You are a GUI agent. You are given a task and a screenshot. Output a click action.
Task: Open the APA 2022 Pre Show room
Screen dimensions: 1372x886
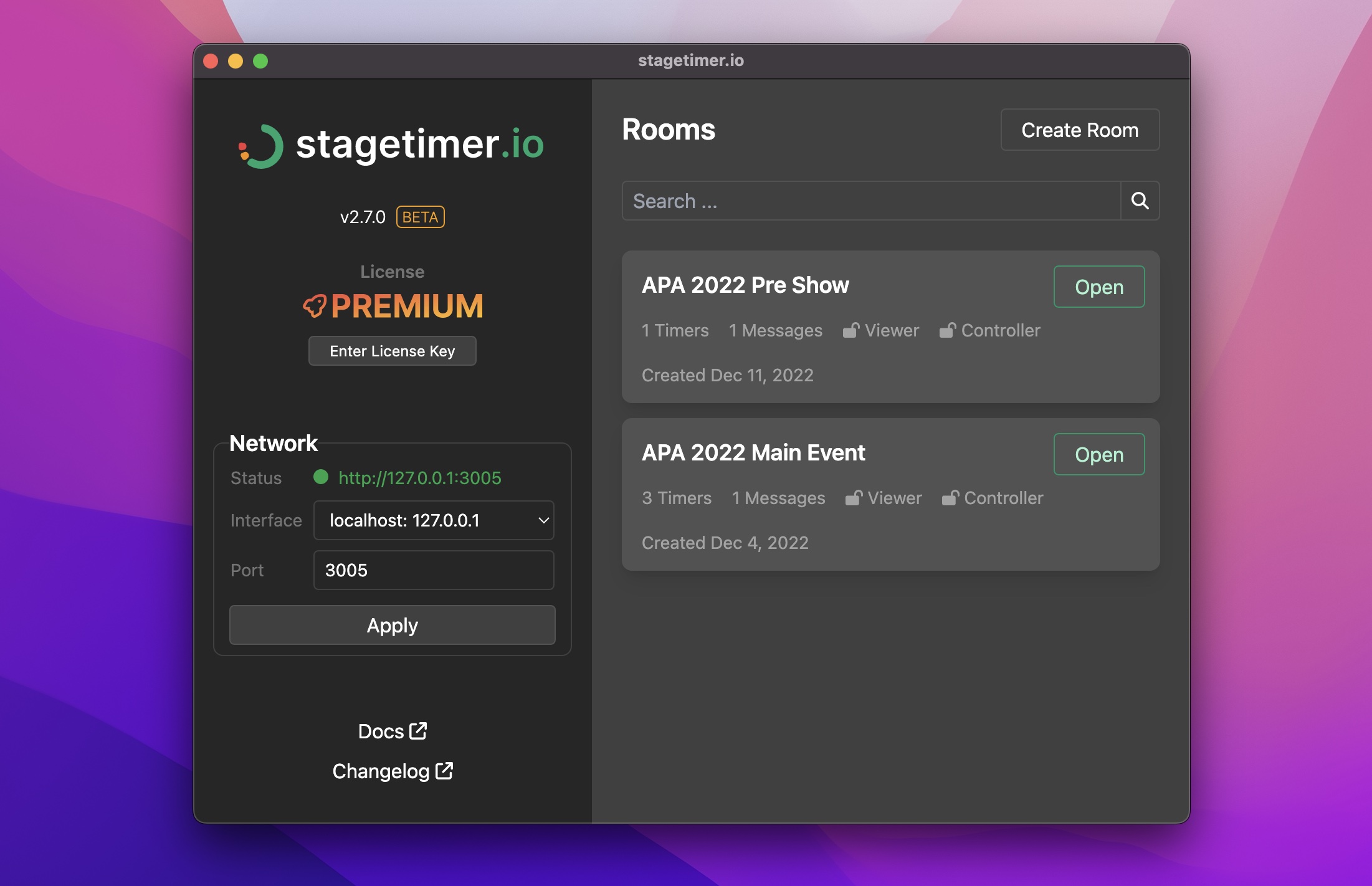(1098, 286)
